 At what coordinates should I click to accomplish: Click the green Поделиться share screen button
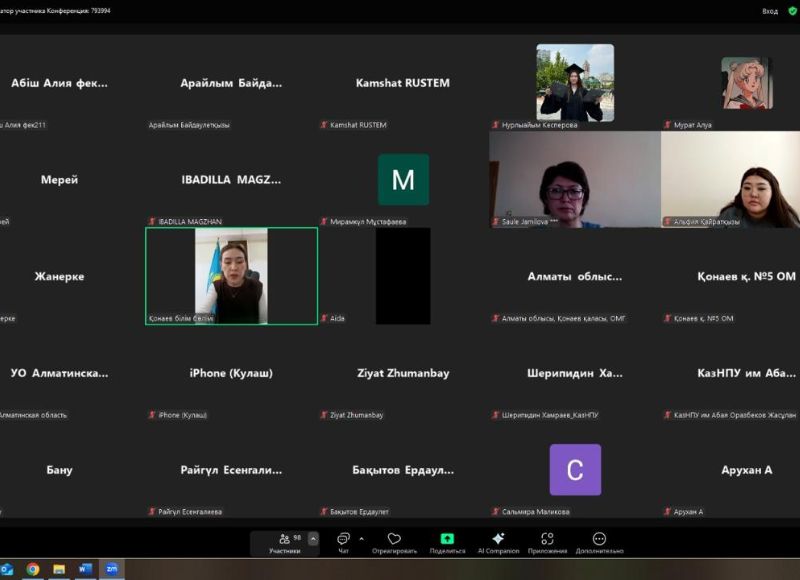[x=447, y=542]
